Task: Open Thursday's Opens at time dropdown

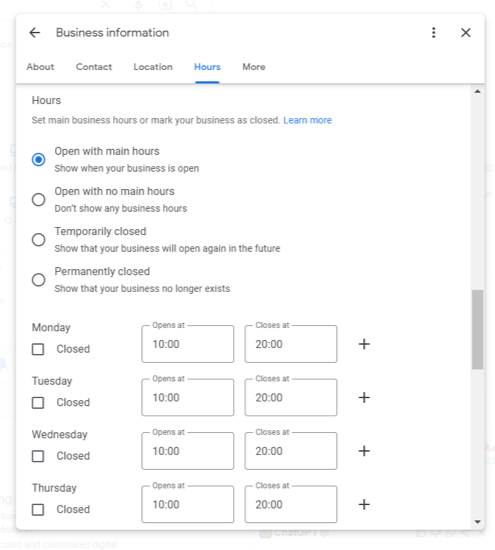Action: (188, 504)
